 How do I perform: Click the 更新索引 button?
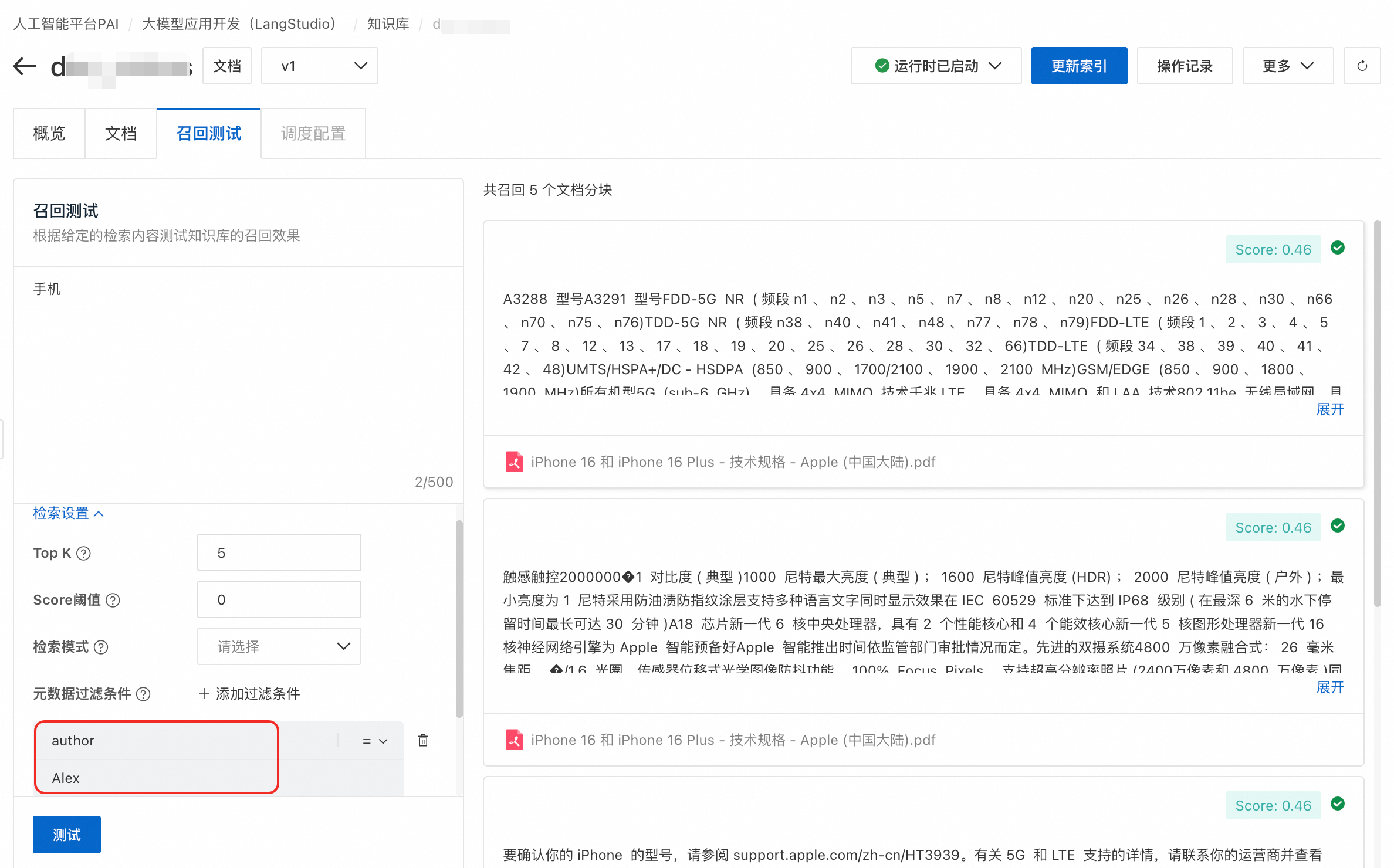click(1079, 66)
